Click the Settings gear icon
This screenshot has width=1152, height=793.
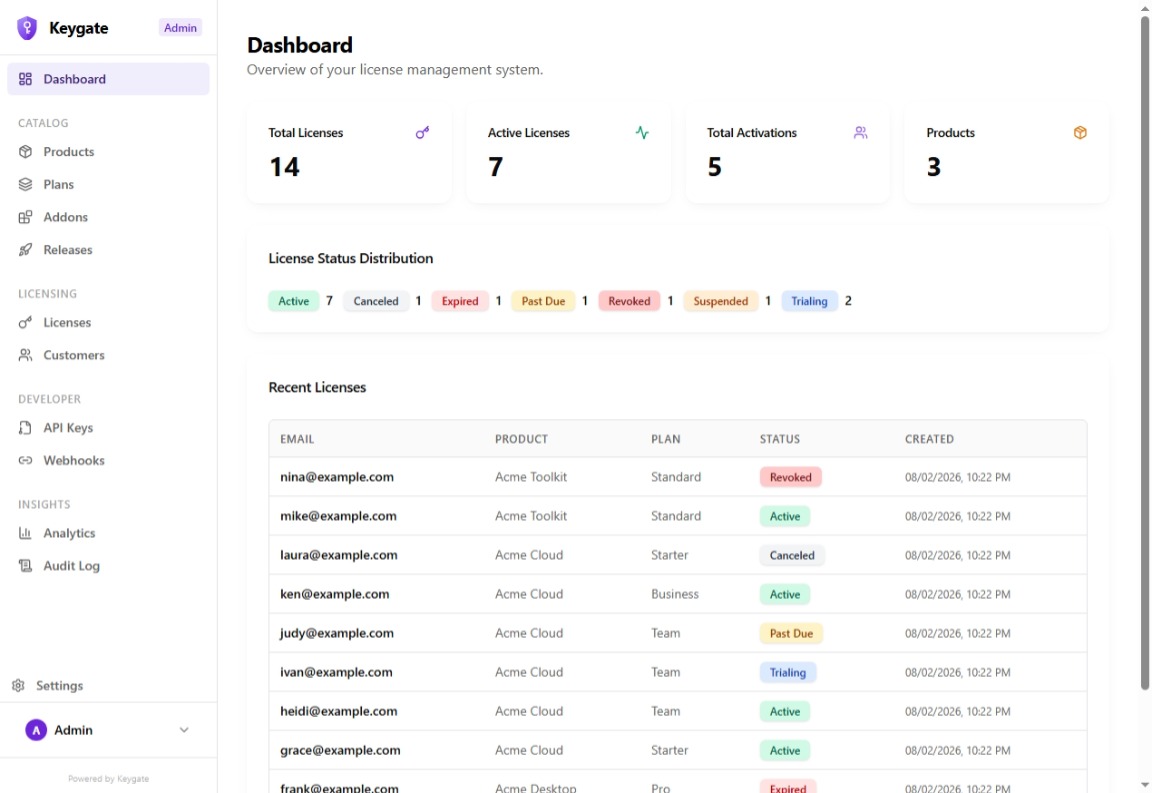[x=18, y=685]
